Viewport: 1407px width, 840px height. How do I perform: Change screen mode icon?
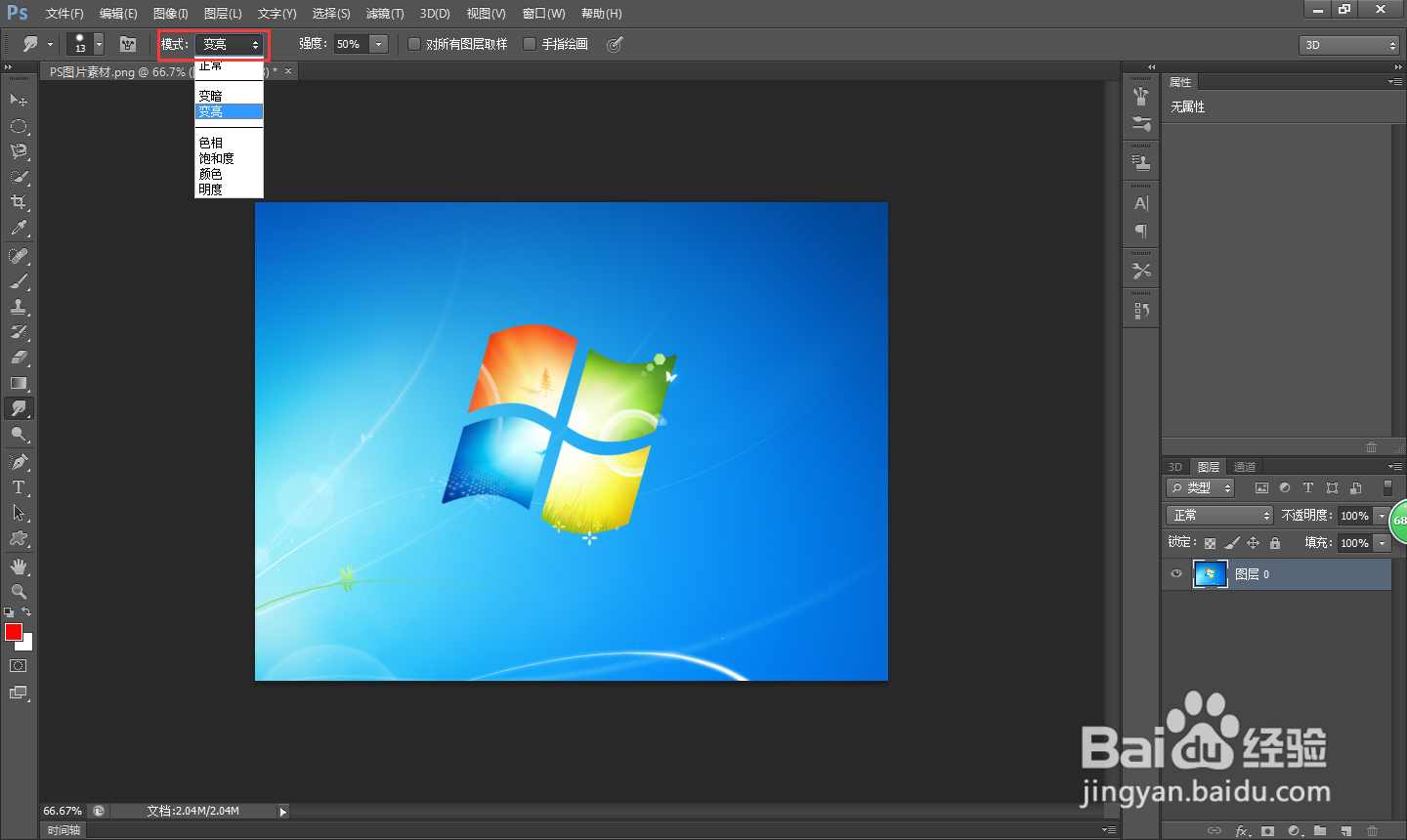(x=19, y=693)
